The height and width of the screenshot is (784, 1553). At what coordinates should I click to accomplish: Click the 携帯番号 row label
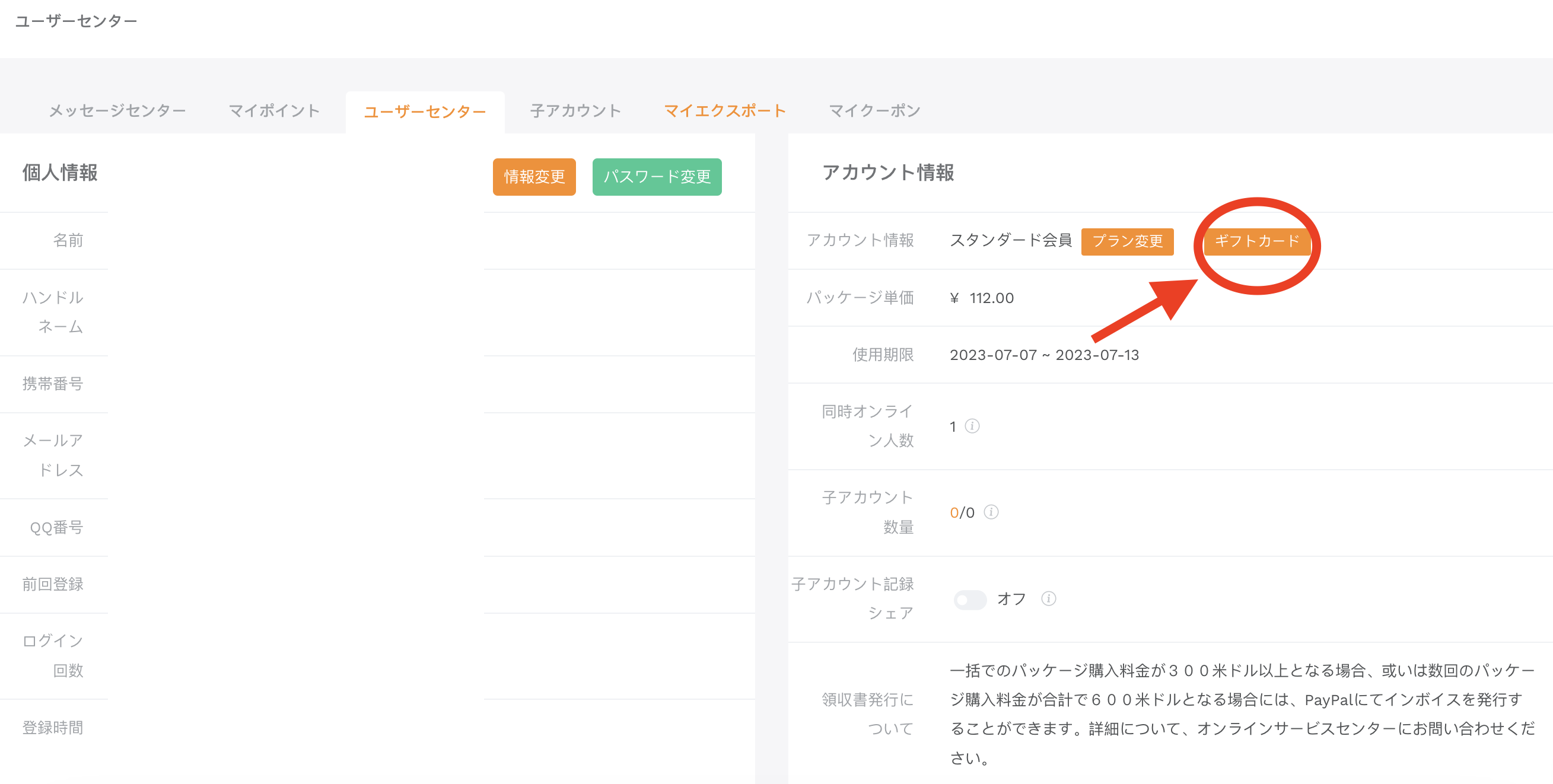coord(53,384)
